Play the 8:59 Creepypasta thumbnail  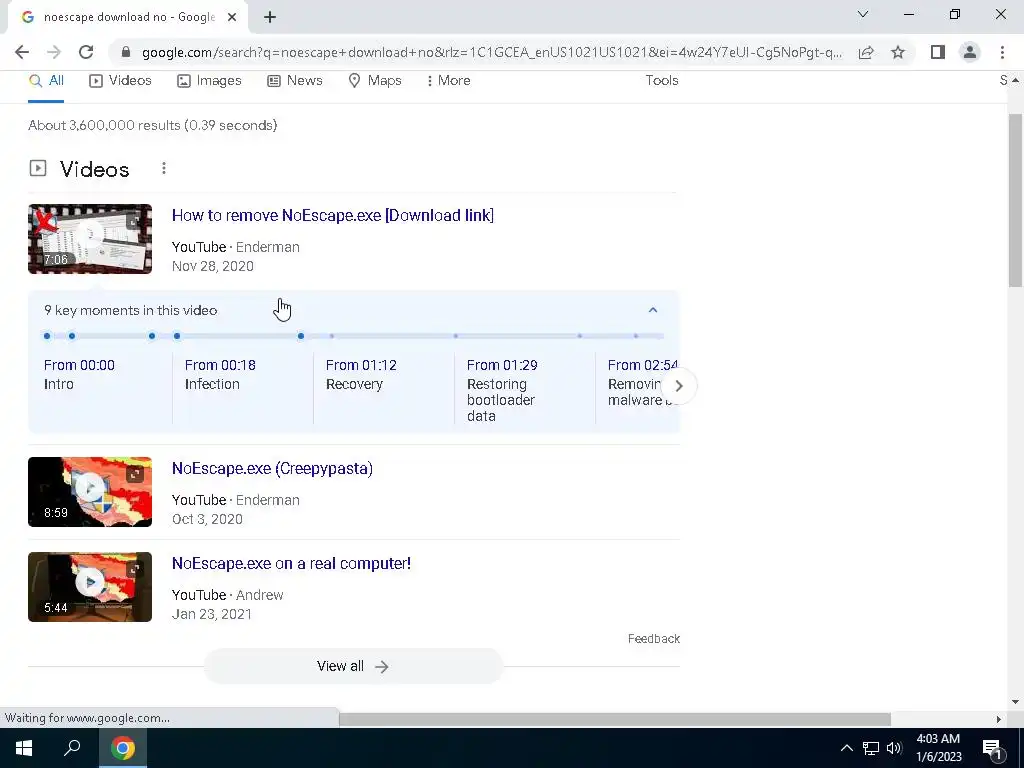90,492
